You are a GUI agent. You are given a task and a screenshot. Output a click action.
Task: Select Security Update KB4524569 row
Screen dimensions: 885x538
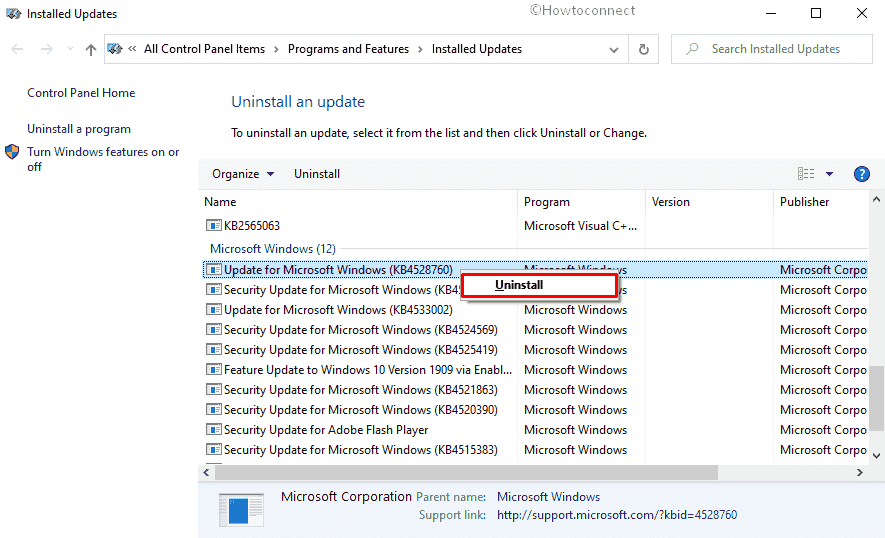point(534,330)
